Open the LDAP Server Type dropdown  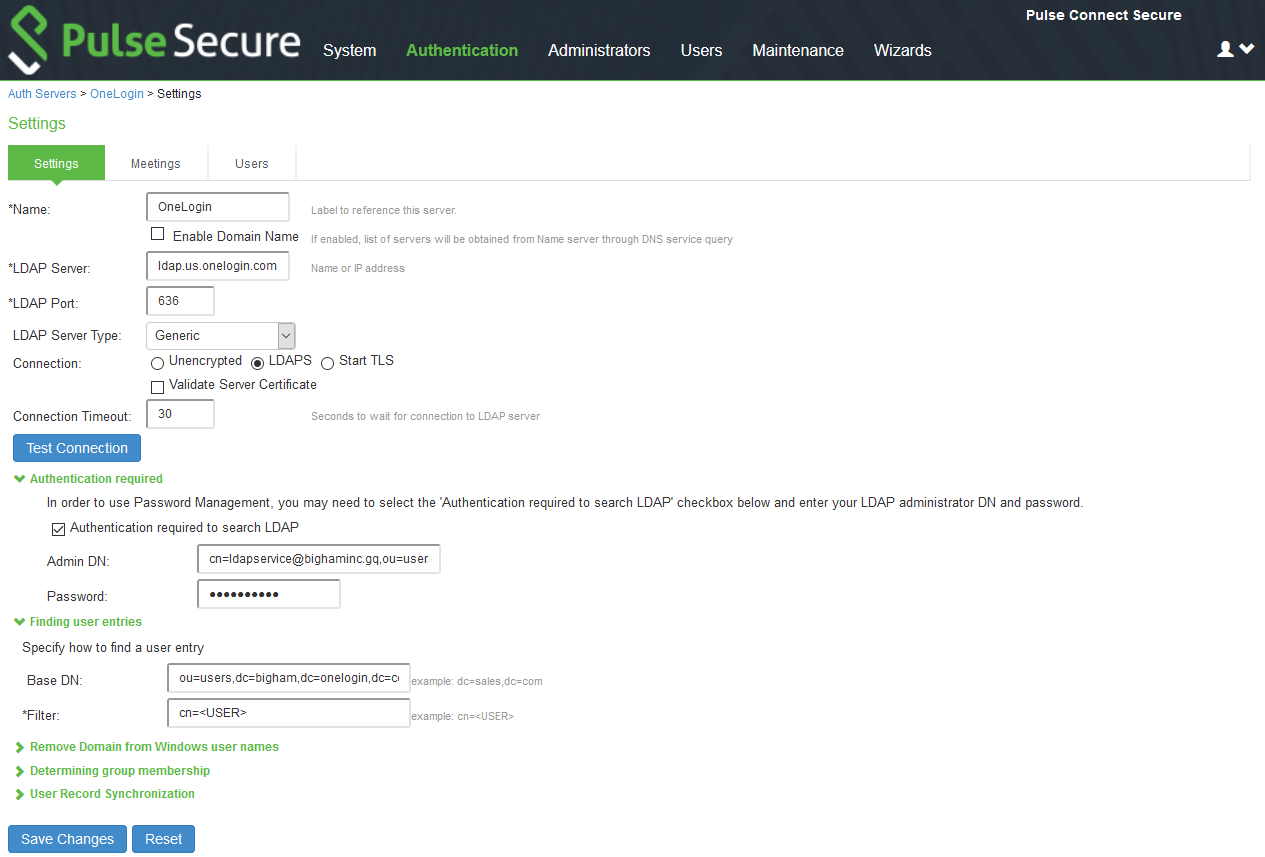tap(221, 336)
